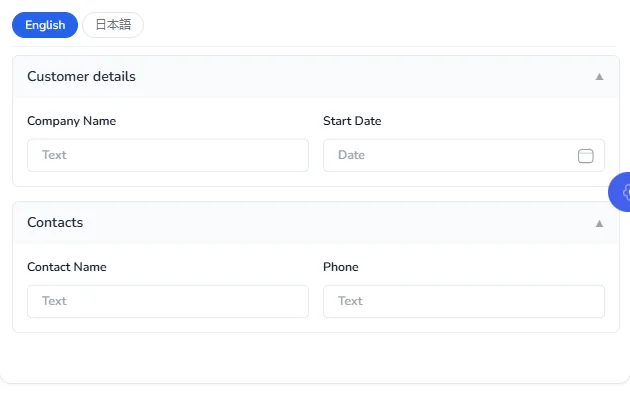
Task: Click the Contacts heading
Action: click(x=55, y=222)
